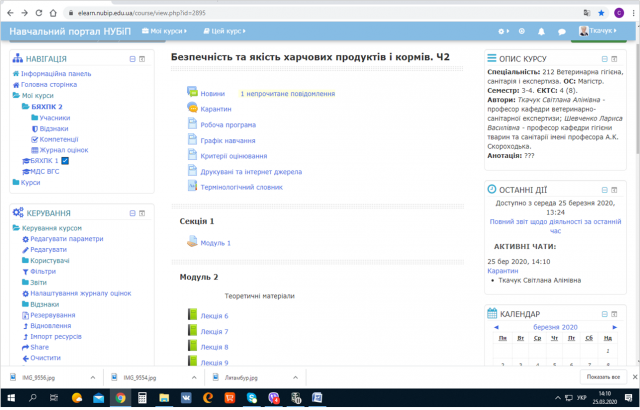640x410 pixels.
Task: Collapse the Навігація block
Action: point(131,60)
